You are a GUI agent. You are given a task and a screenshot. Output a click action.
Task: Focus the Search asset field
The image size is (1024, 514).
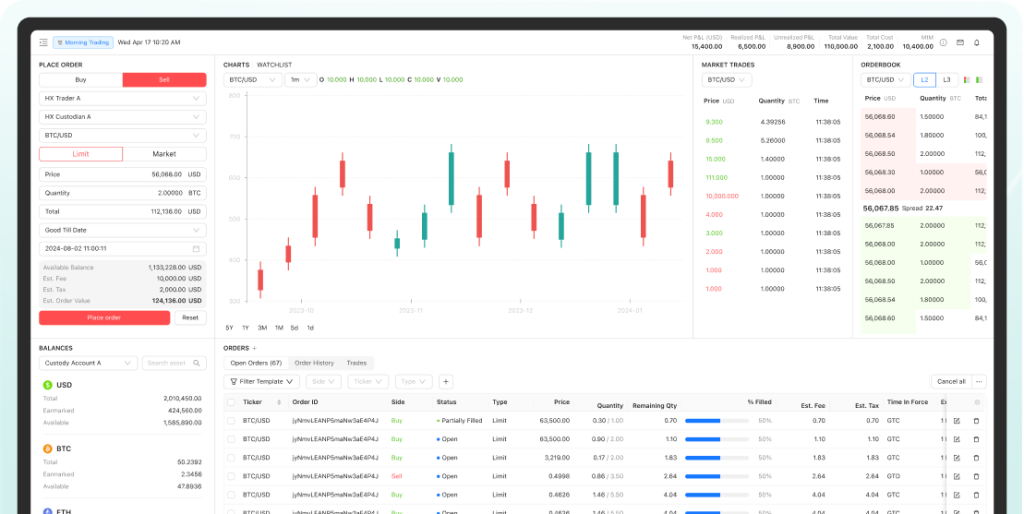pyautogui.click(x=174, y=363)
